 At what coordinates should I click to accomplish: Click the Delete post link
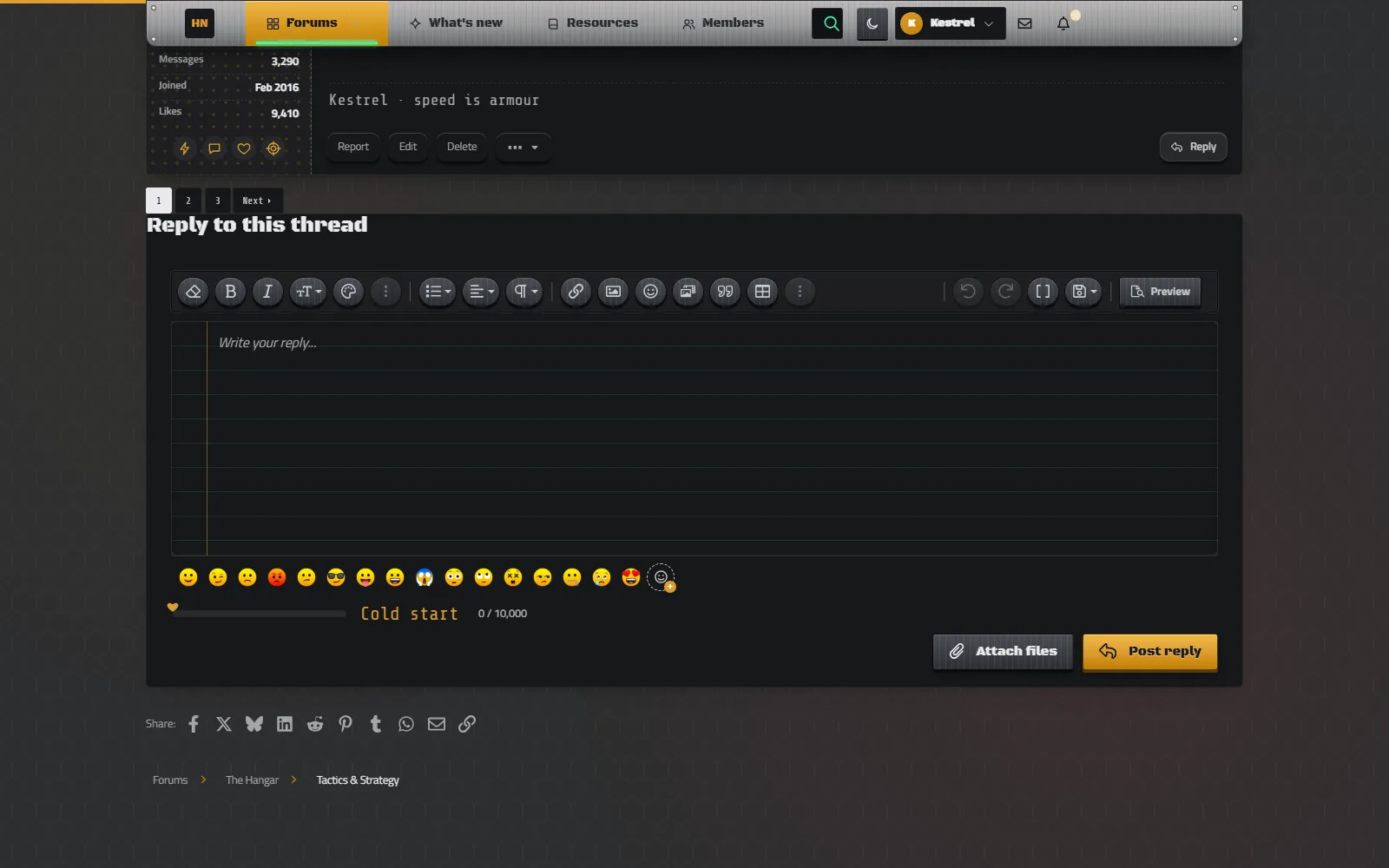point(462,147)
